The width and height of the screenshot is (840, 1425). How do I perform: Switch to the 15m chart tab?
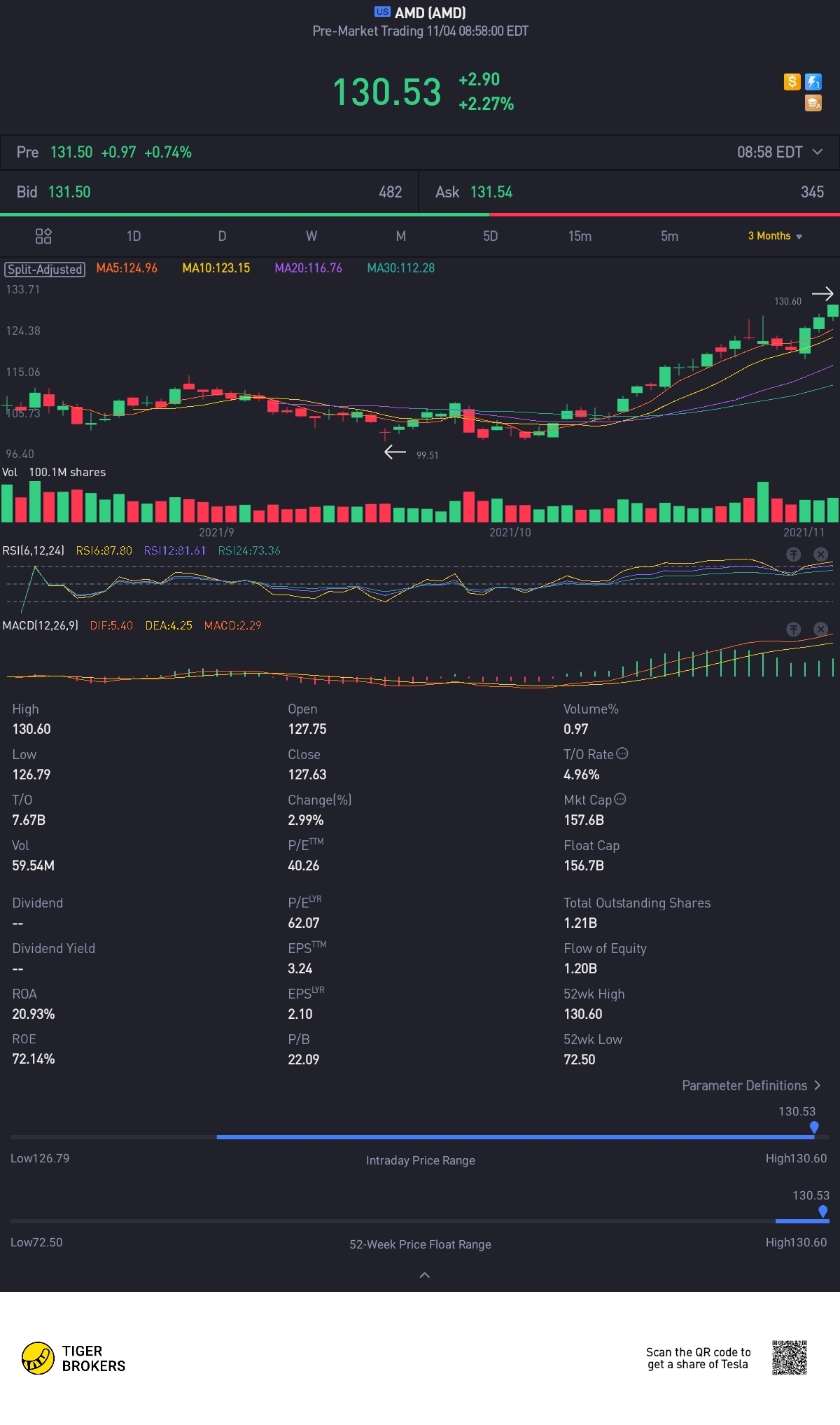click(580, 236)
